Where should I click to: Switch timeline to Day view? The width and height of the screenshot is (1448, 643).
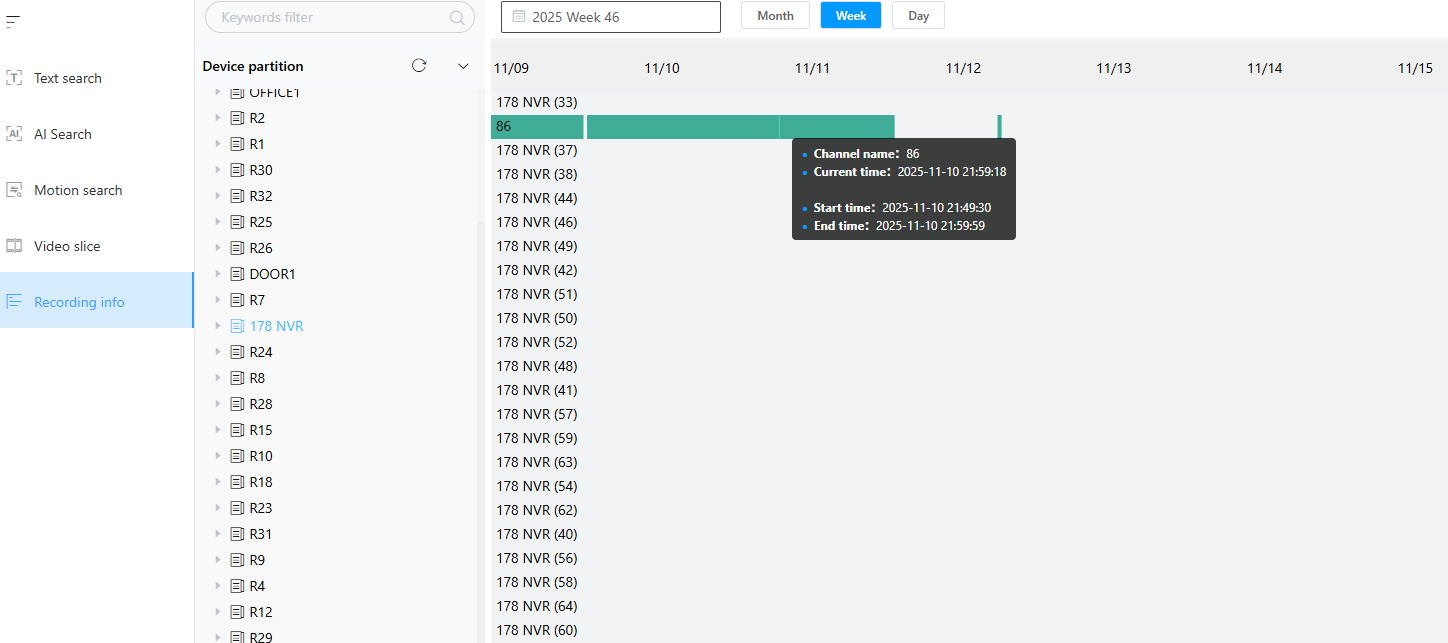(x=918, y=16)
